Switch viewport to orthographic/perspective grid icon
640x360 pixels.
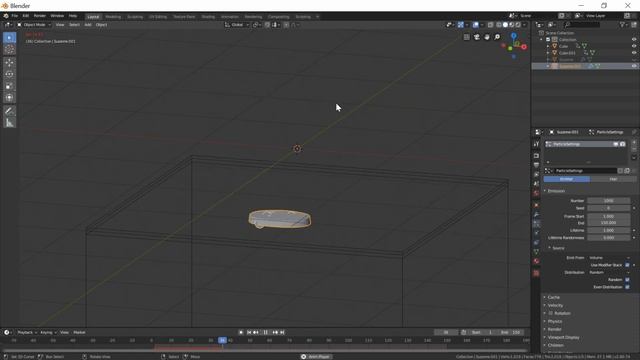(467, 37)
